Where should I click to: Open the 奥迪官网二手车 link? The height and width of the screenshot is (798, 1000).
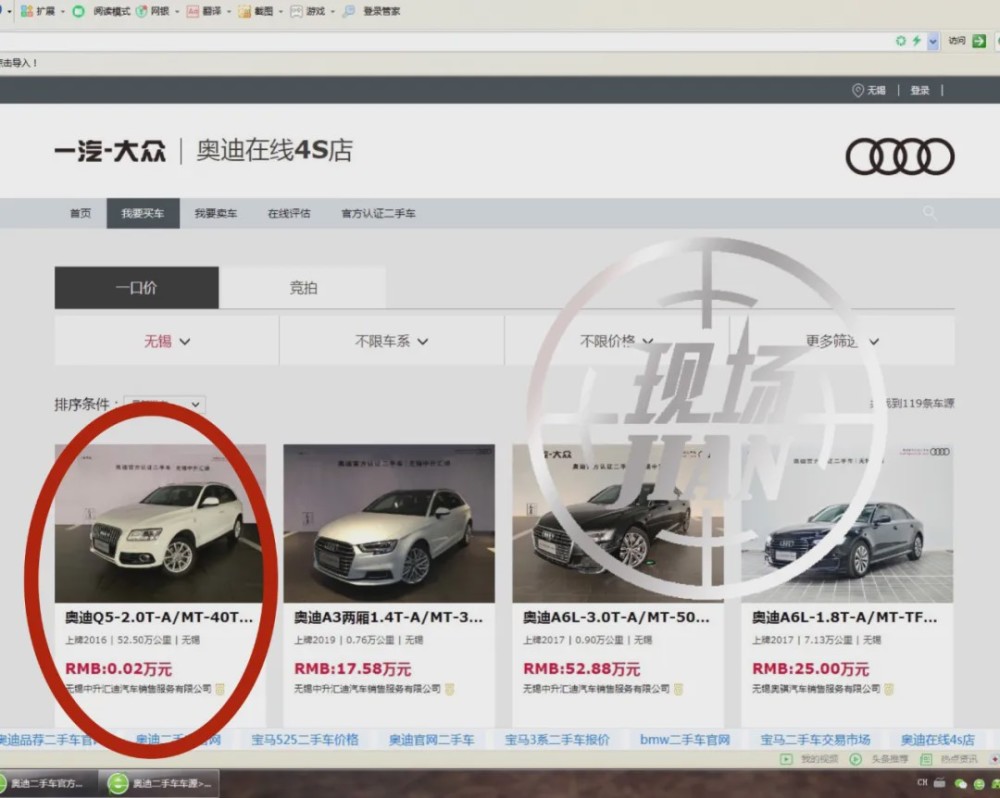tap(432, 740)
